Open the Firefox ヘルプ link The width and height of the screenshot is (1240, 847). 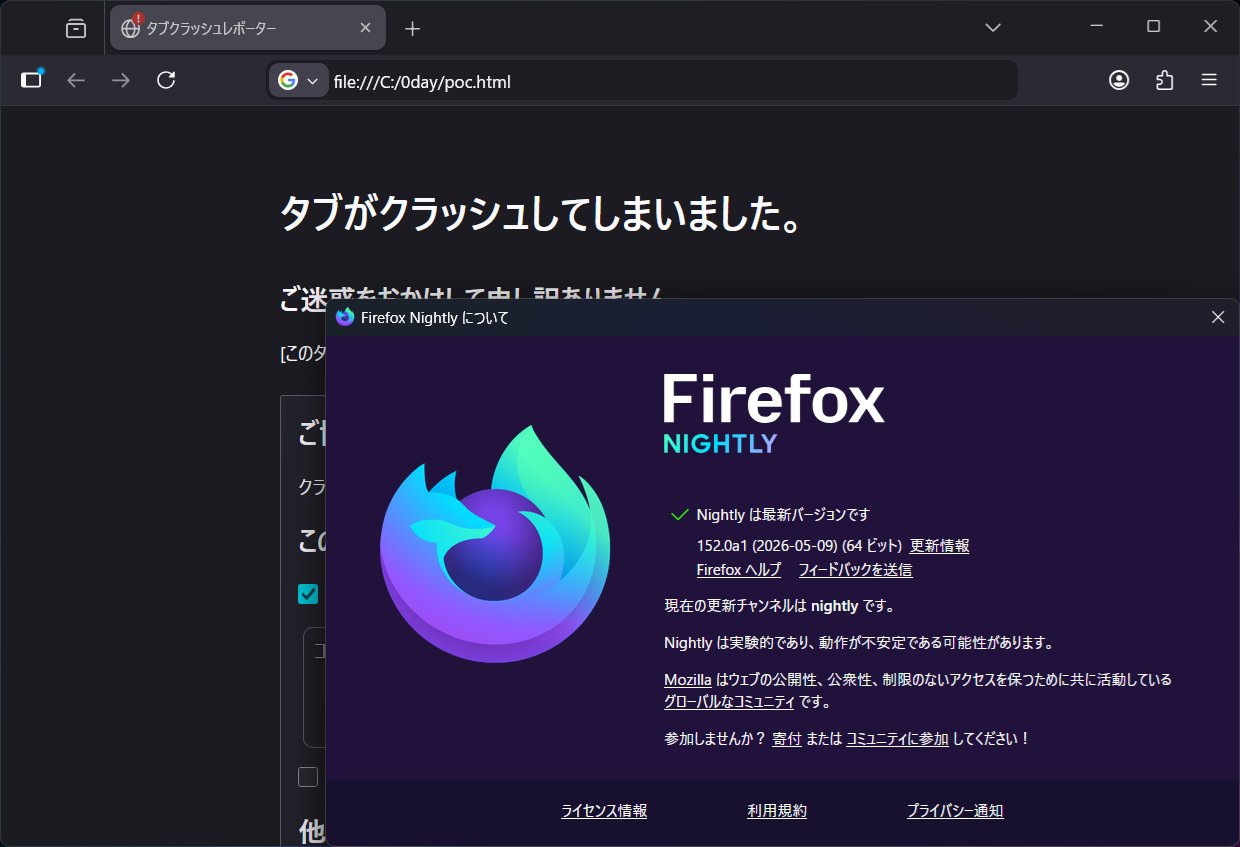[x=739, y=570]
